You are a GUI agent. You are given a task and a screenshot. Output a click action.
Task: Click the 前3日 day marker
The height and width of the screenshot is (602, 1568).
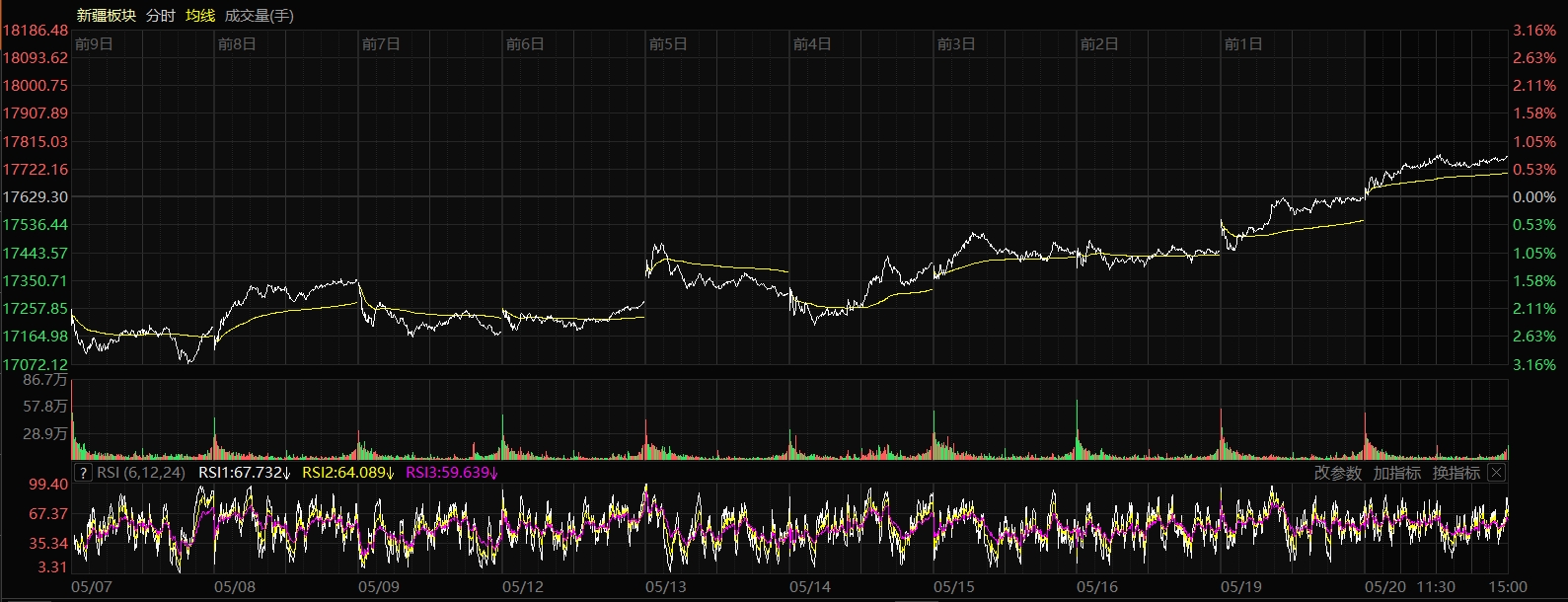click(956, 44)
